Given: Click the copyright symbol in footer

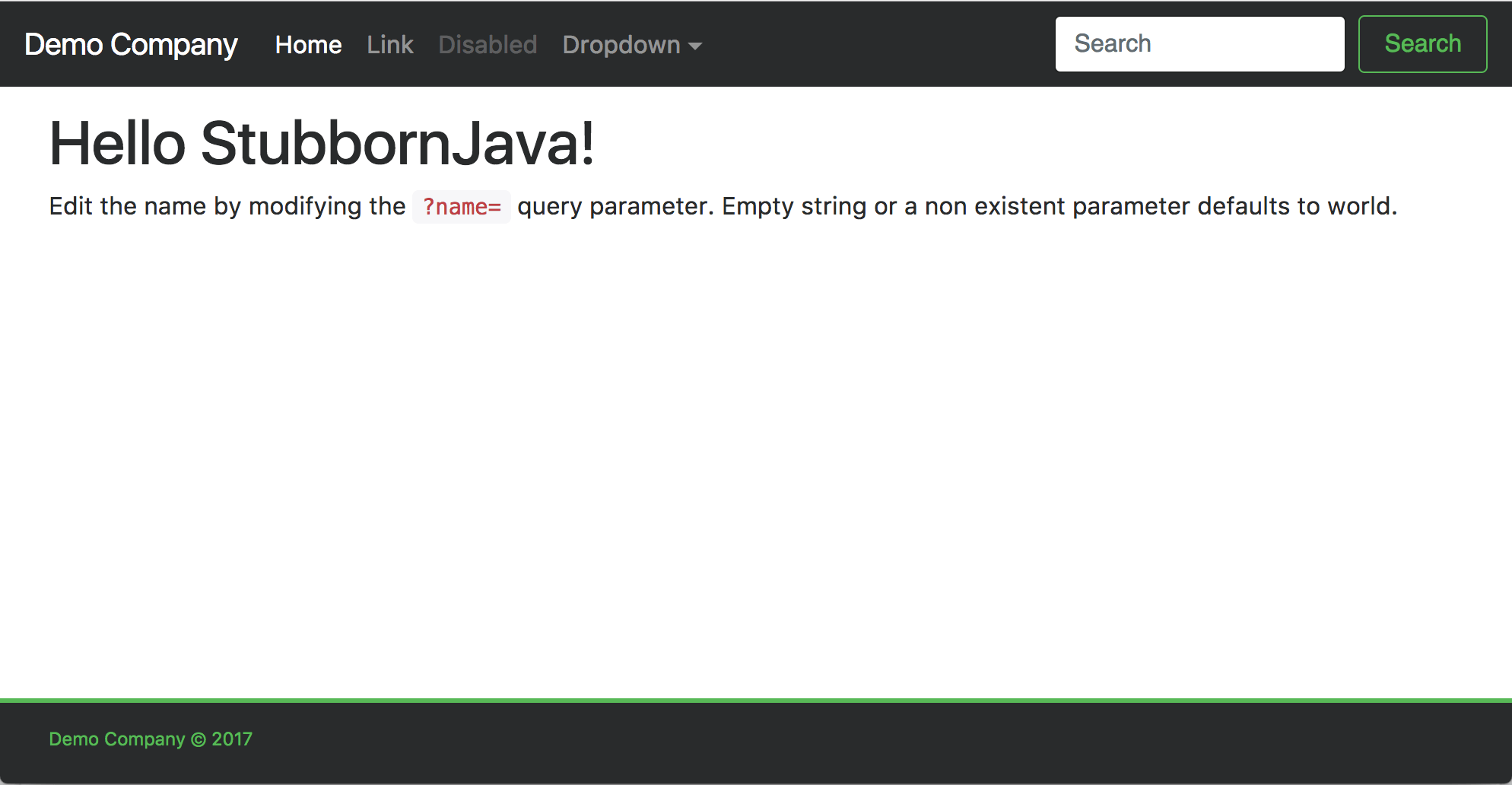Looking at the screenshot, I should [x=199, y=740].
